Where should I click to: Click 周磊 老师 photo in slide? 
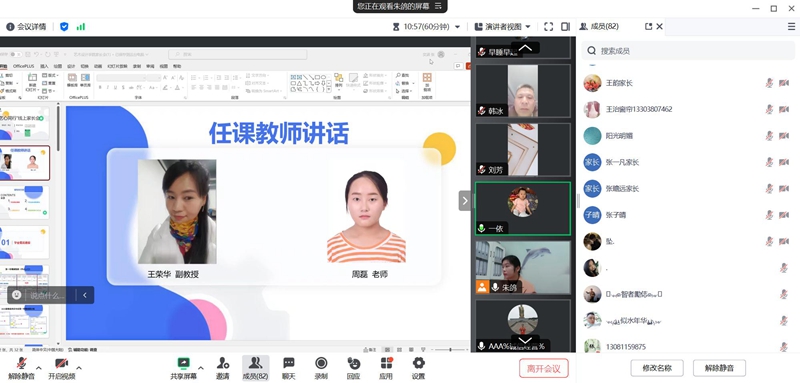pyautogui.click(x=366, y=217)
